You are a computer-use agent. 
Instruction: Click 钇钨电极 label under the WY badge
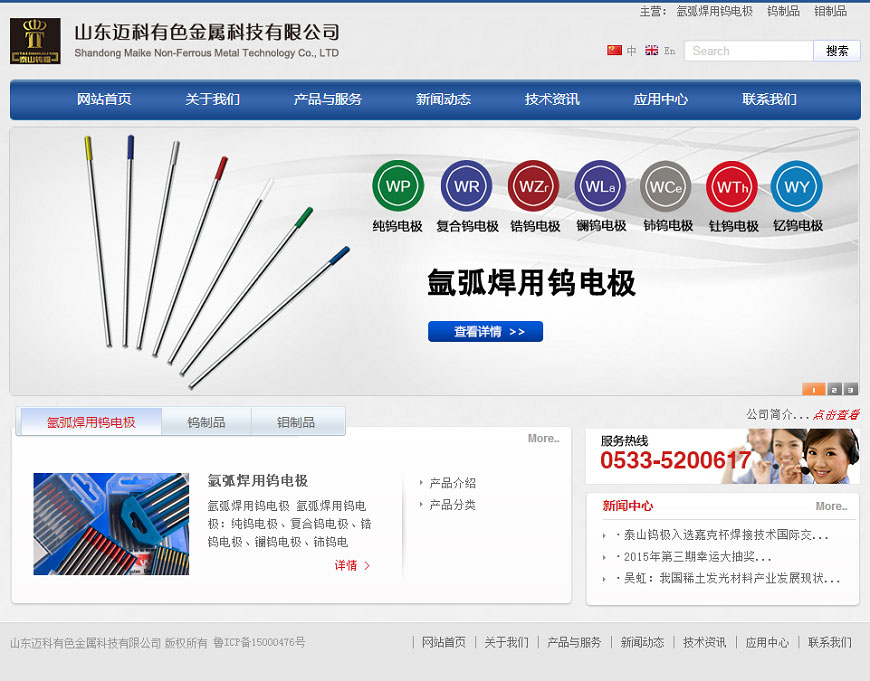coord(798,225)
